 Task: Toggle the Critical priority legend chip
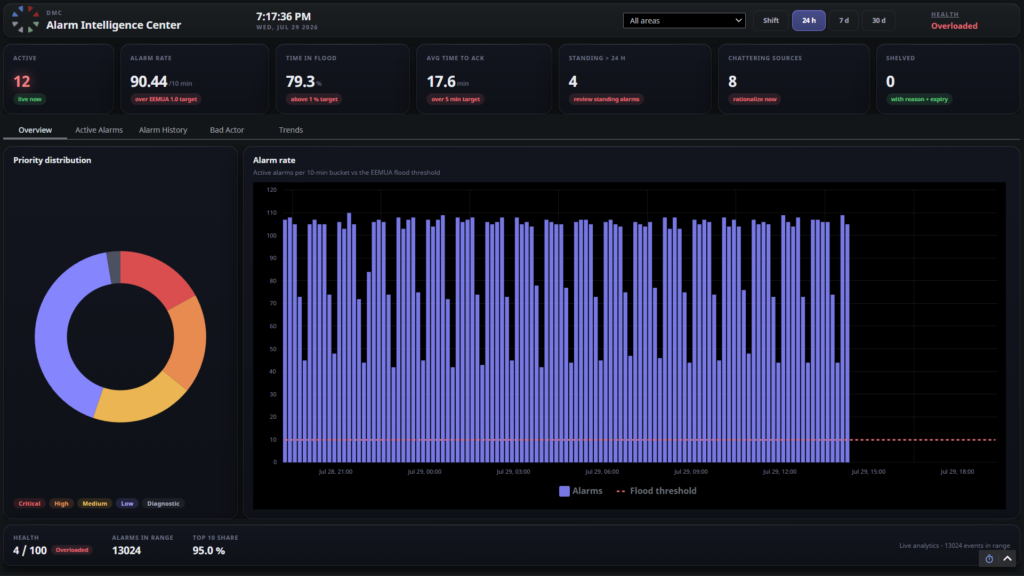pyautogui.click(x=29, y=504)
